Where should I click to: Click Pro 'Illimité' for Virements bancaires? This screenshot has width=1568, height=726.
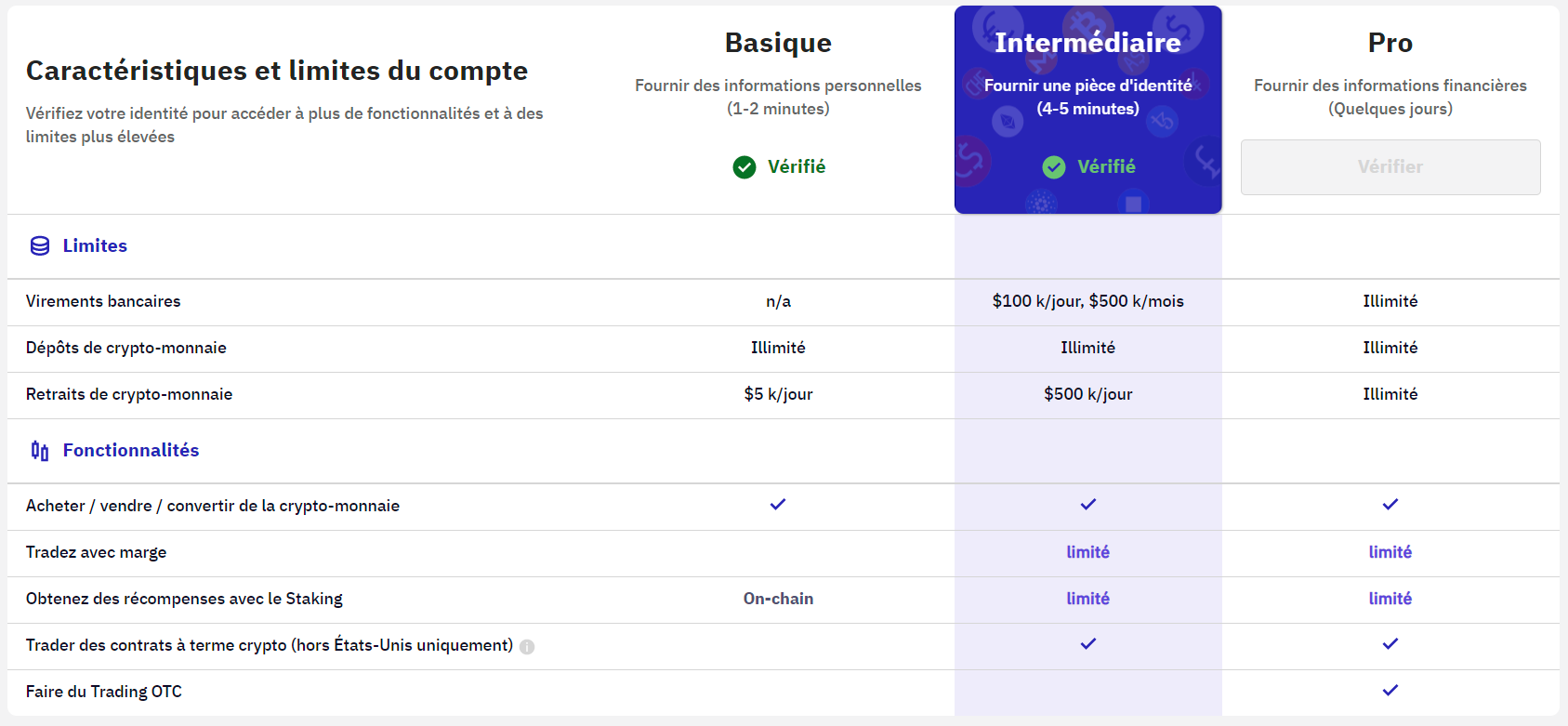[1390, 301]
